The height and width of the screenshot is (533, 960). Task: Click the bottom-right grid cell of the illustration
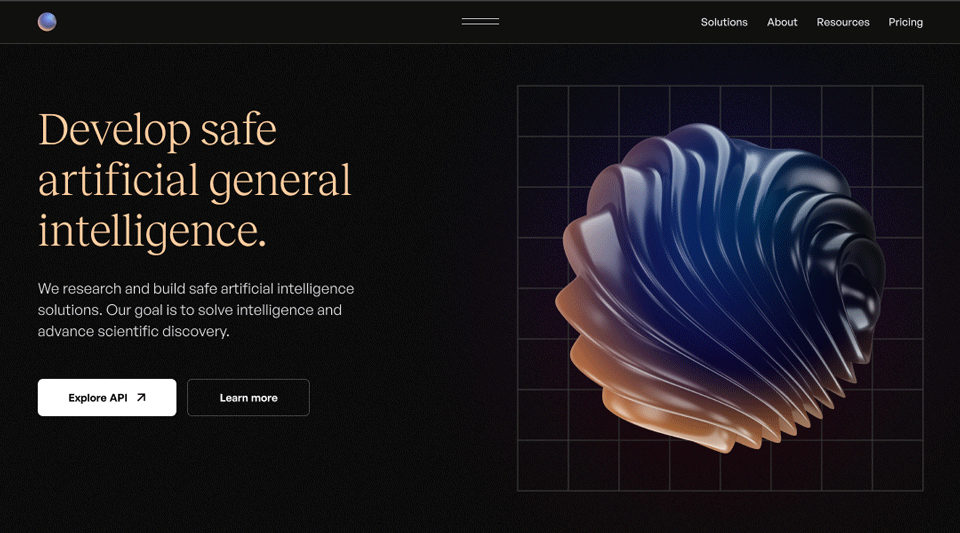(897, 465)
